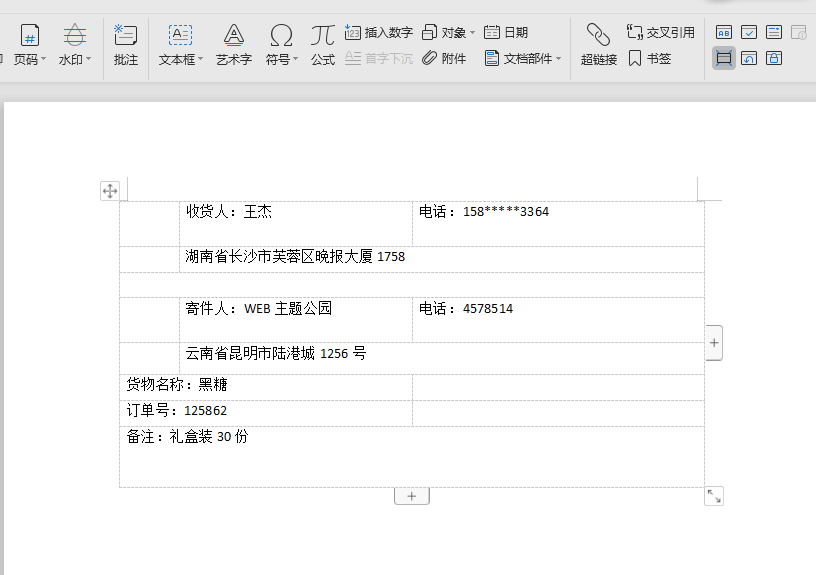Click the 收货人：王杰 cell
The image size is (816, 575).
(296, 224)
